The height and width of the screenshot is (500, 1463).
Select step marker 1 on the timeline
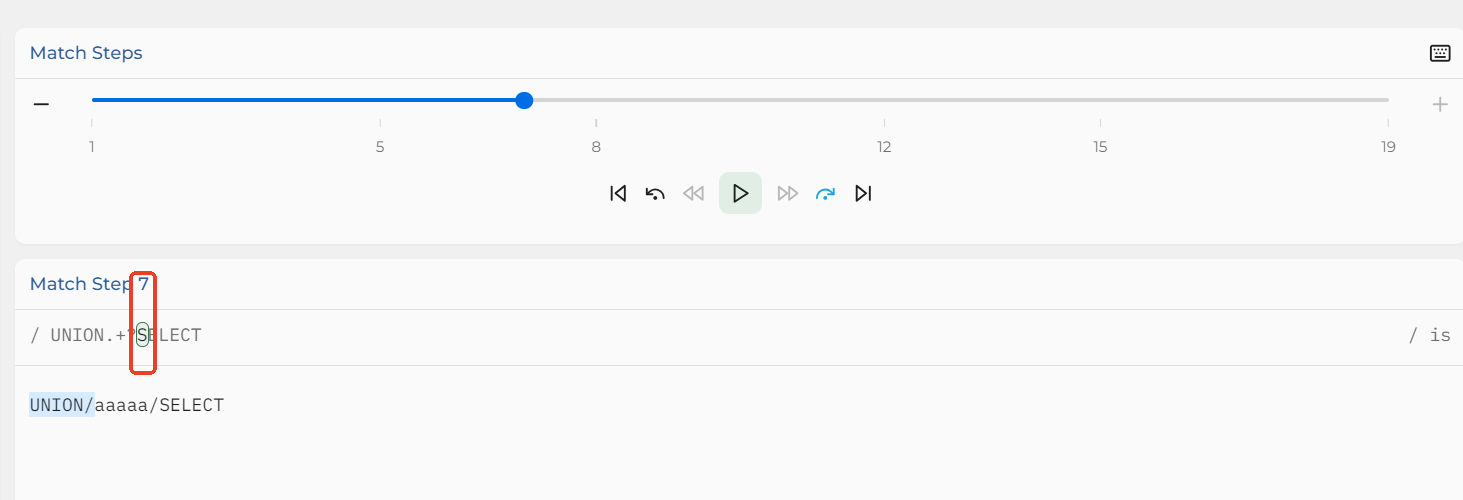[x=92, y=147]
